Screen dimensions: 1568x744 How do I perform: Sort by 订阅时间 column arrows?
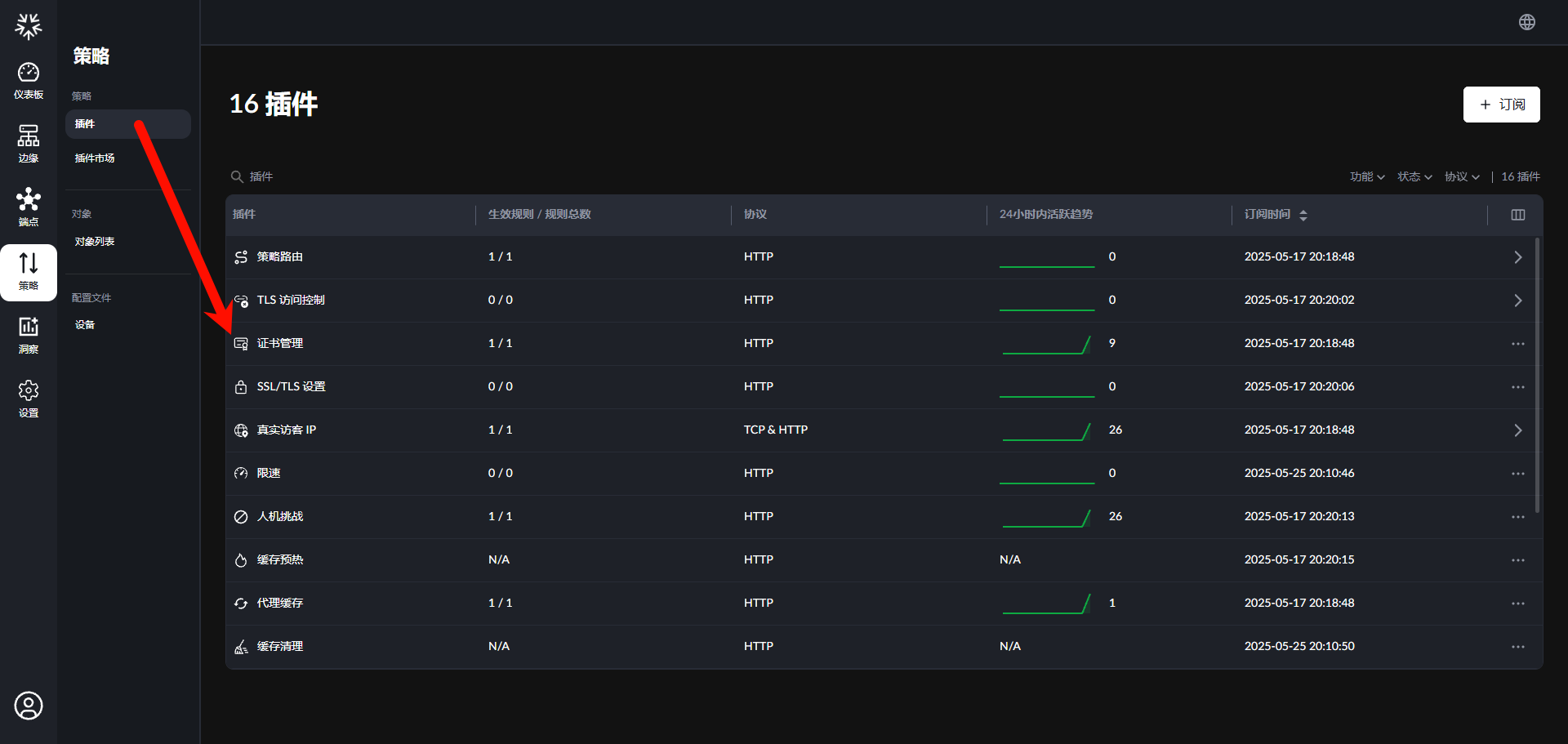point(1303,215)
